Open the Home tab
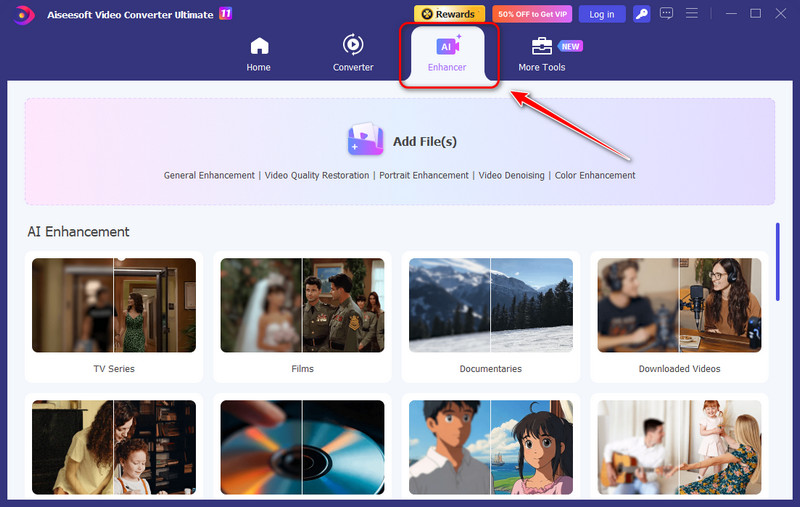 click(259, 54)
